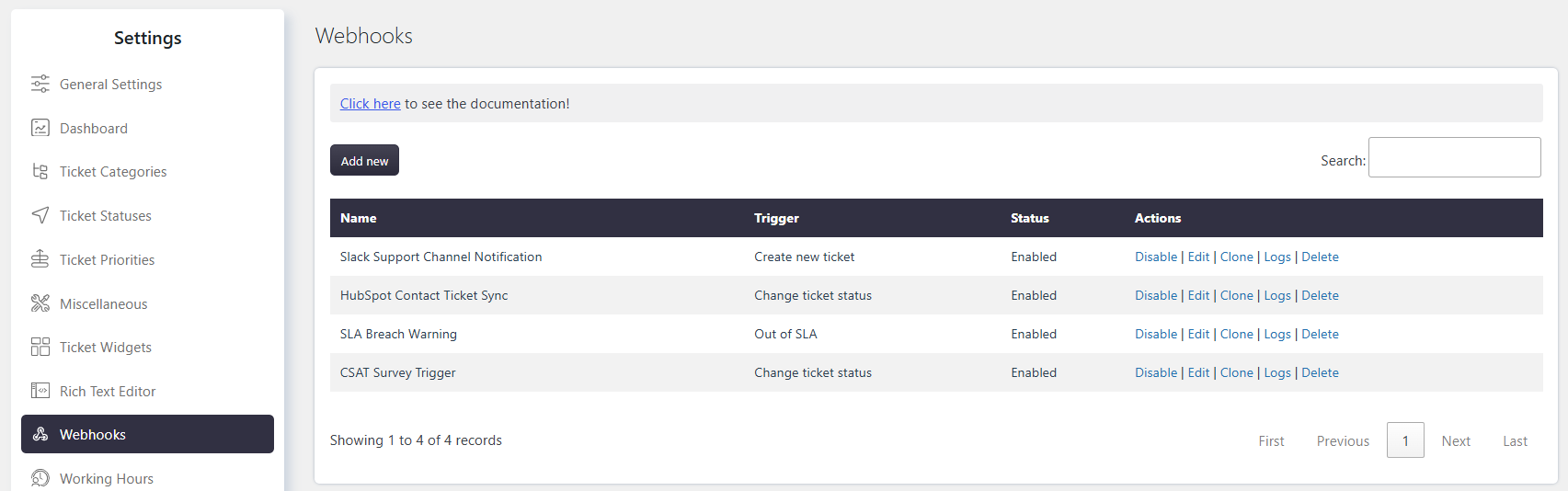Viewport: 1568px width, 491px height.
Task: Disable the HubSpot Contact Ticket Sync webhook
Action: [x=1156, y=295]
